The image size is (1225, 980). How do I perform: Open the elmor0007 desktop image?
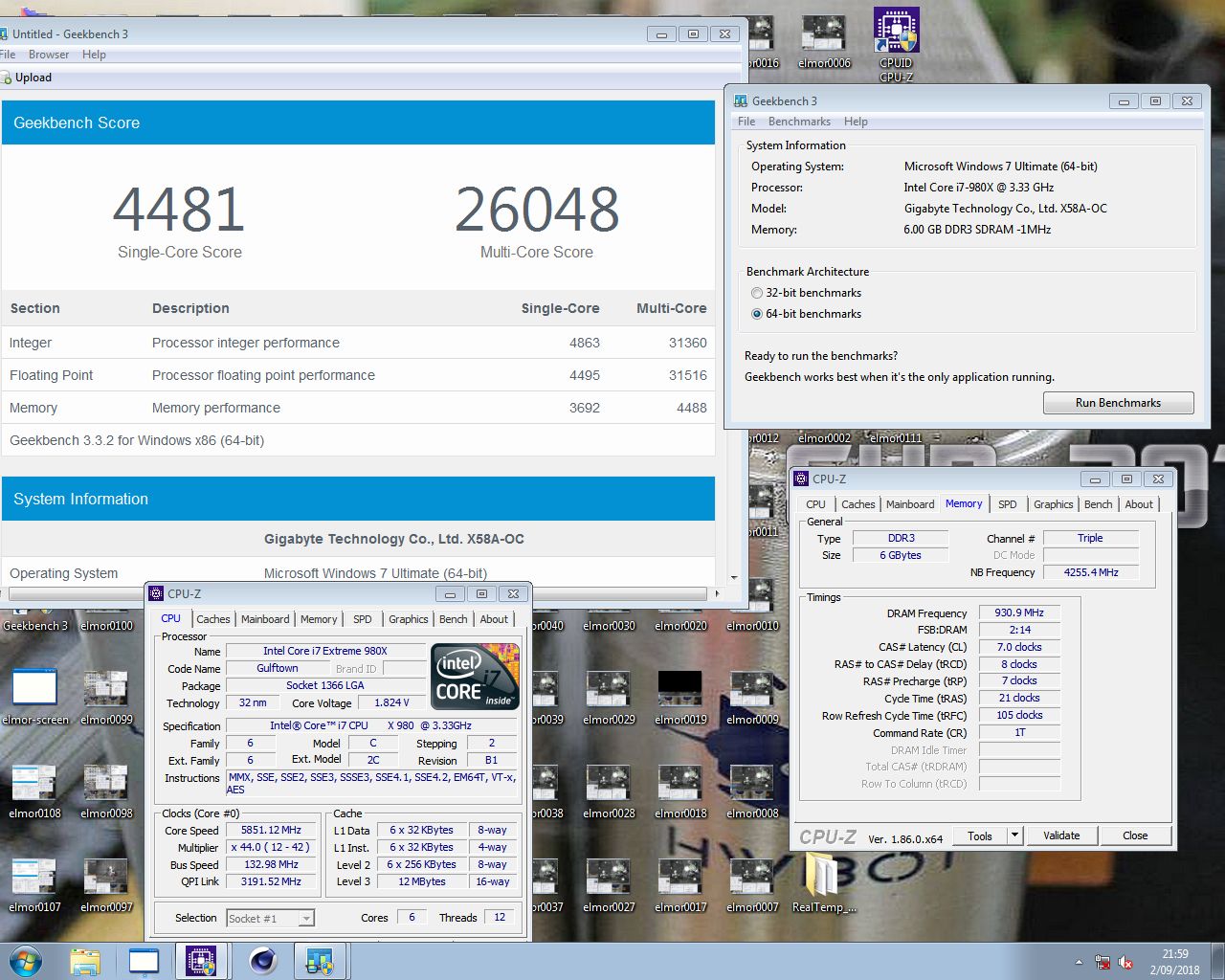coord(752,884)
